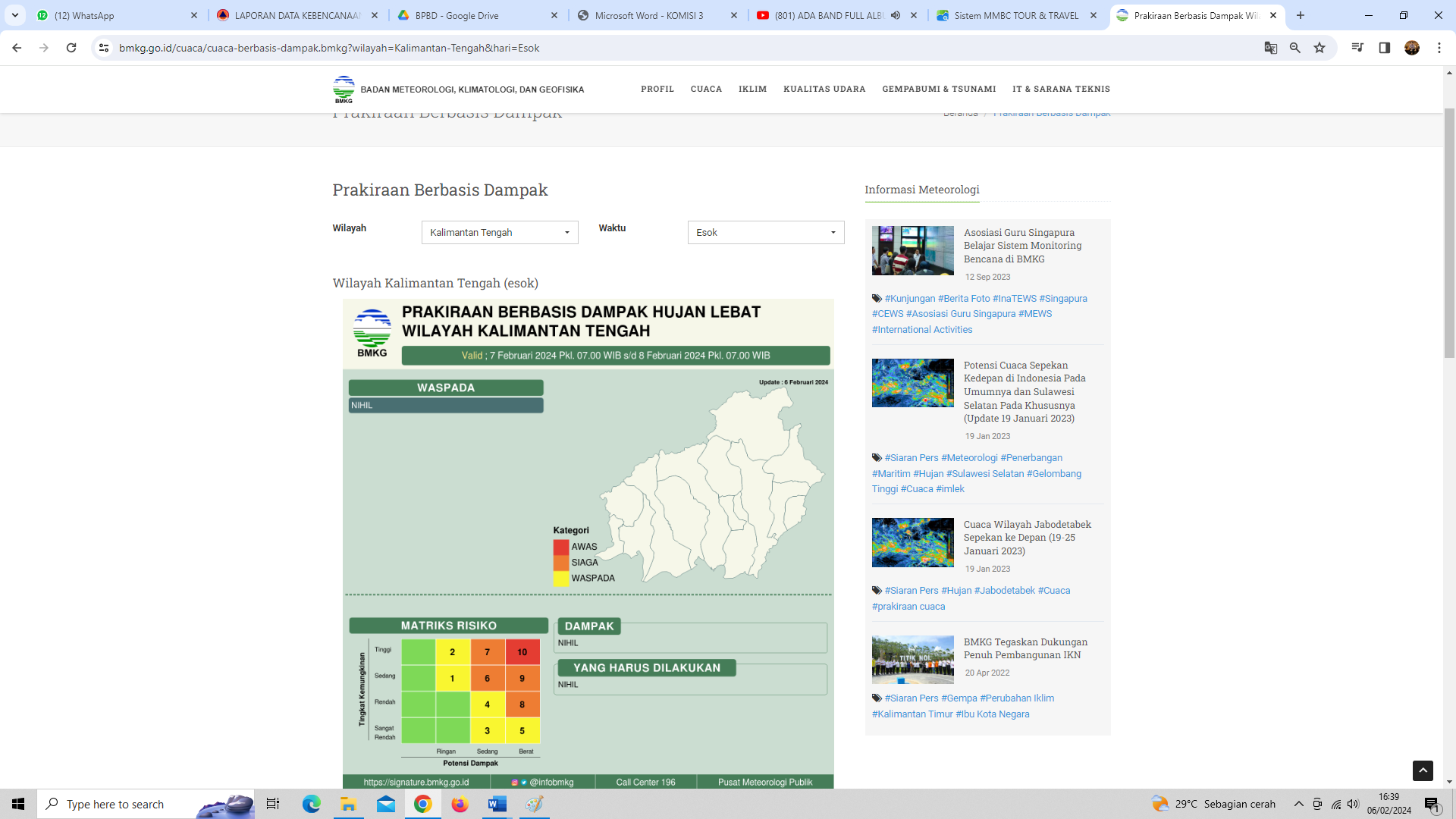Image resolution: width=1456 pixels, height=819 pixels.
Task: Open the zoom magnifier icon in address bar
Action: point(1295,48)
